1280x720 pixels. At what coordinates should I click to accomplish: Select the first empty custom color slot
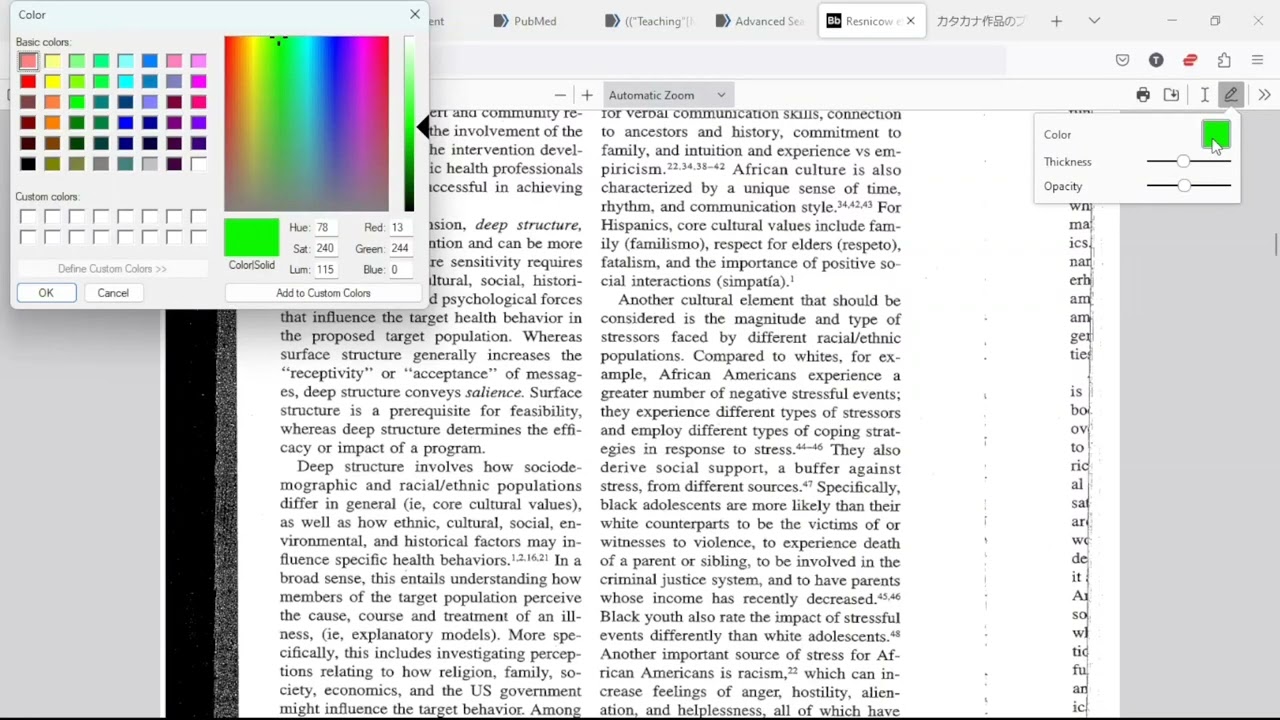pyautogui.click(x=28, y=216)
